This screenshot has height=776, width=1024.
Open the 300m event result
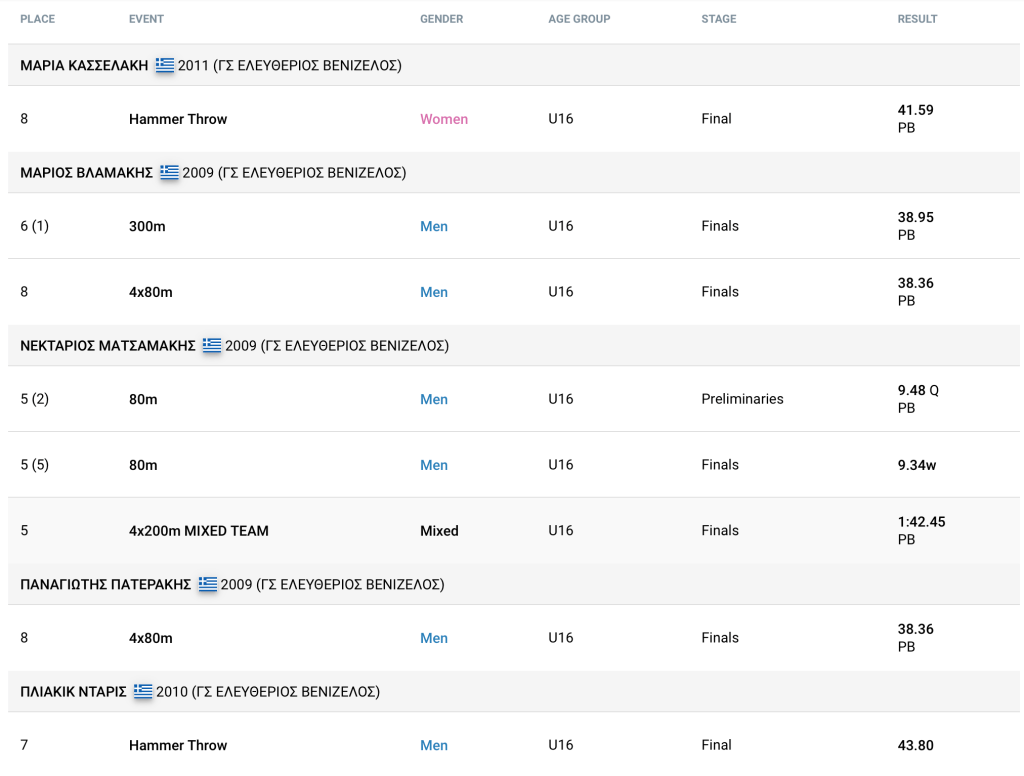pyautogui.click(x=147, y=226)
